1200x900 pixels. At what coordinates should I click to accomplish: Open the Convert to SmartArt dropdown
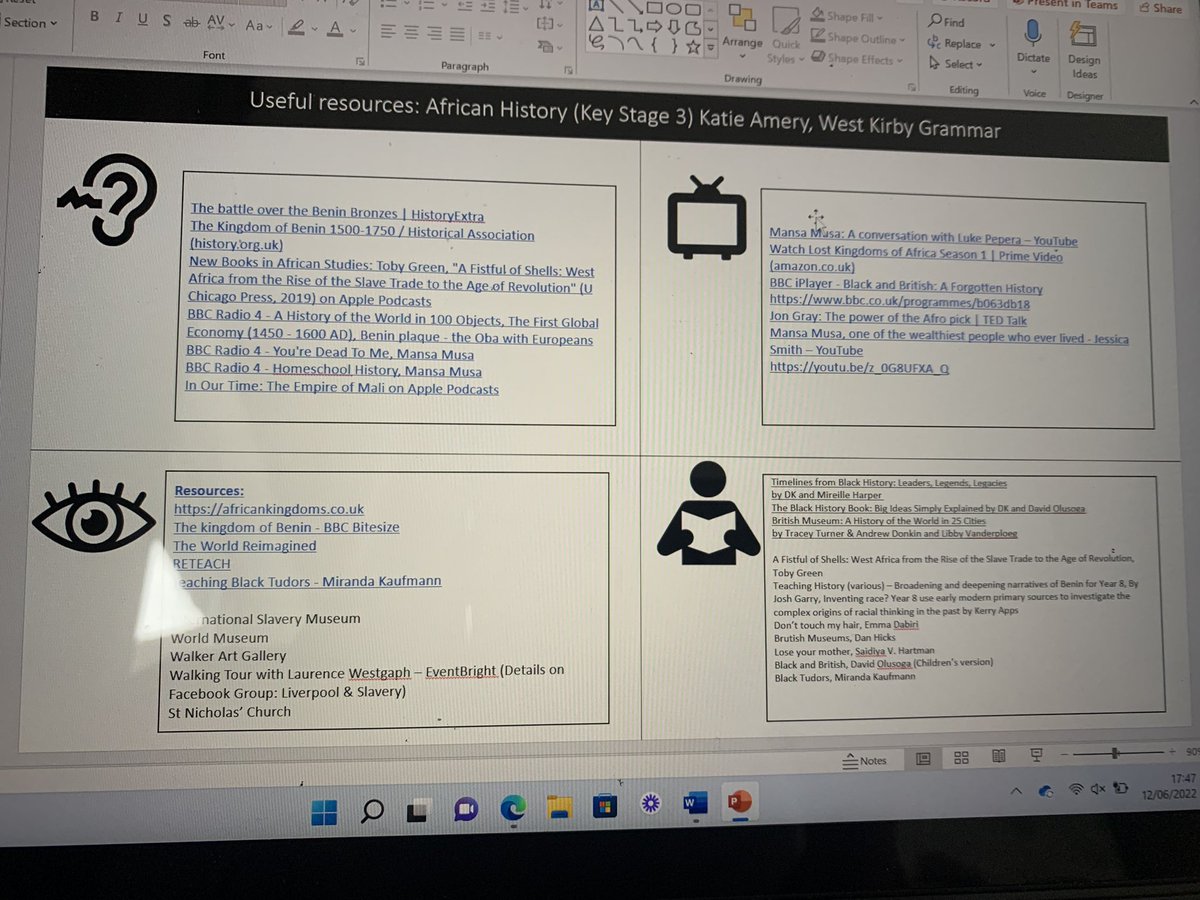547,46
